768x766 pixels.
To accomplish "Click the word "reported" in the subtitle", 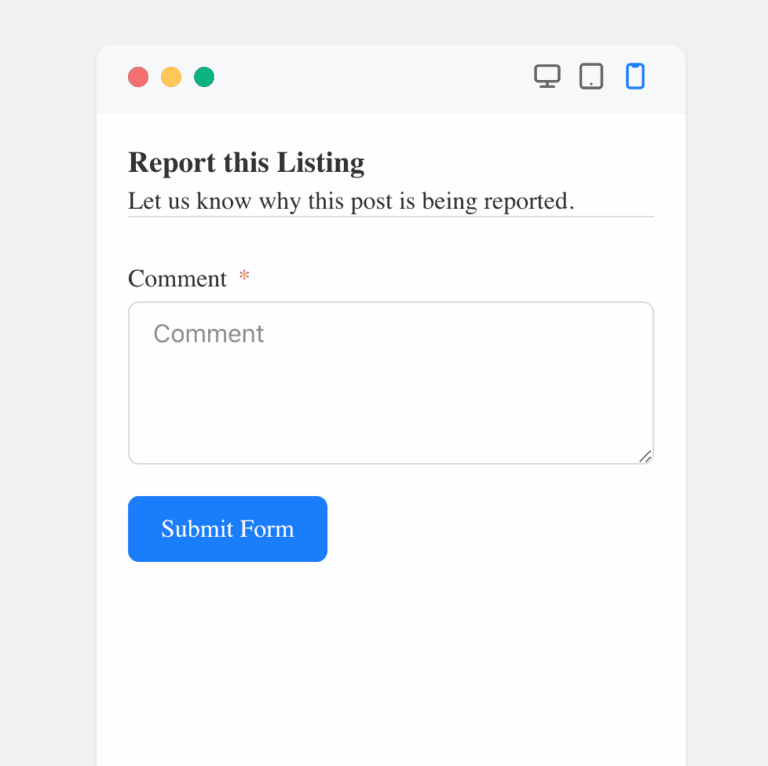I will [526, 201].
